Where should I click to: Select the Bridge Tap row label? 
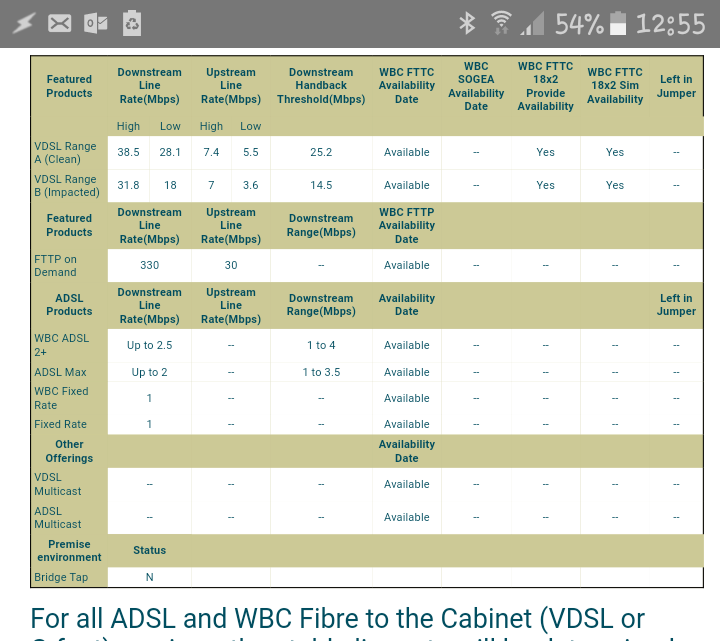tap(61, 577)
